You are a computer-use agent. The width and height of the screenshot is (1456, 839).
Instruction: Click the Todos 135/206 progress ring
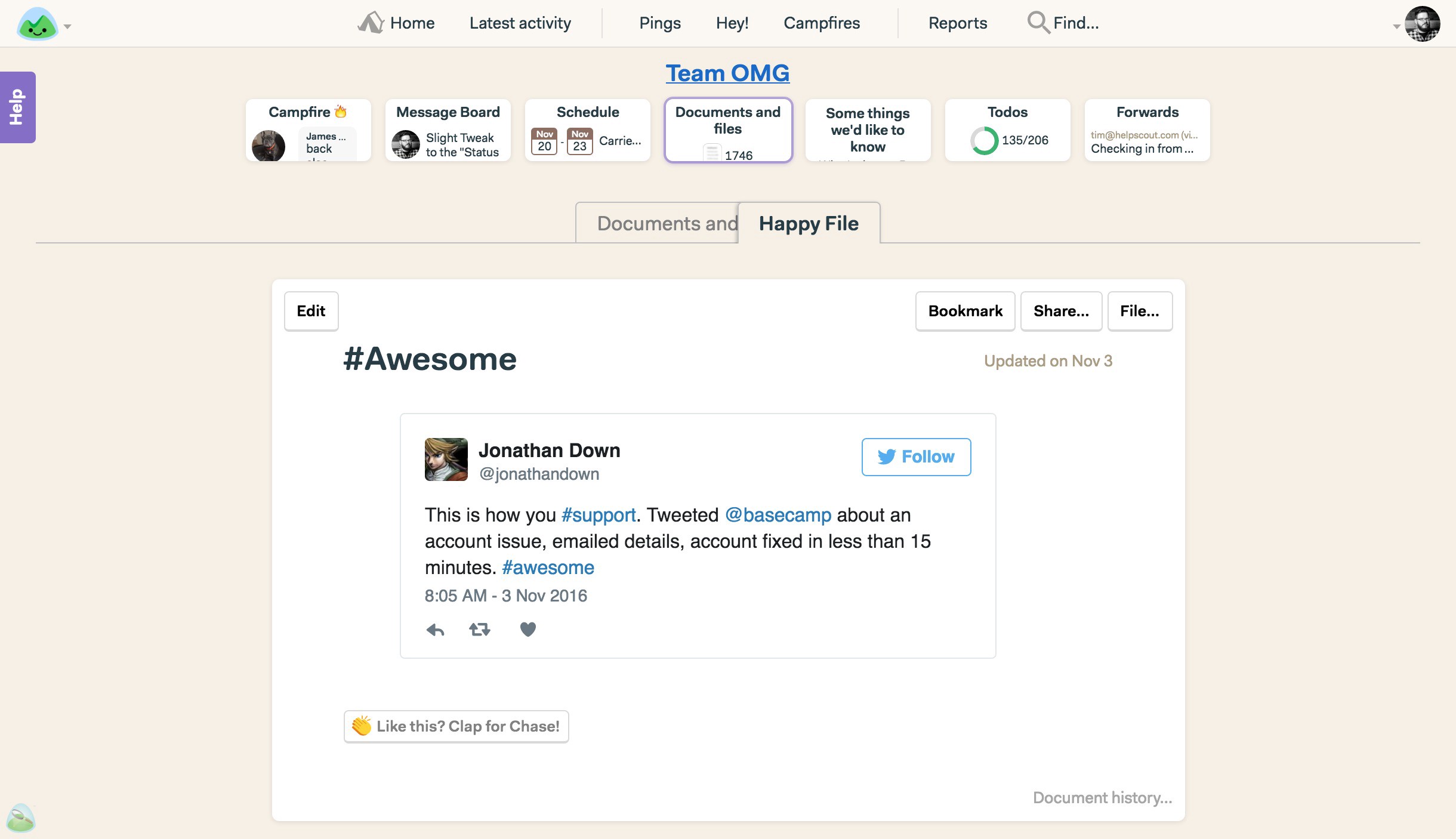(984, 141)
